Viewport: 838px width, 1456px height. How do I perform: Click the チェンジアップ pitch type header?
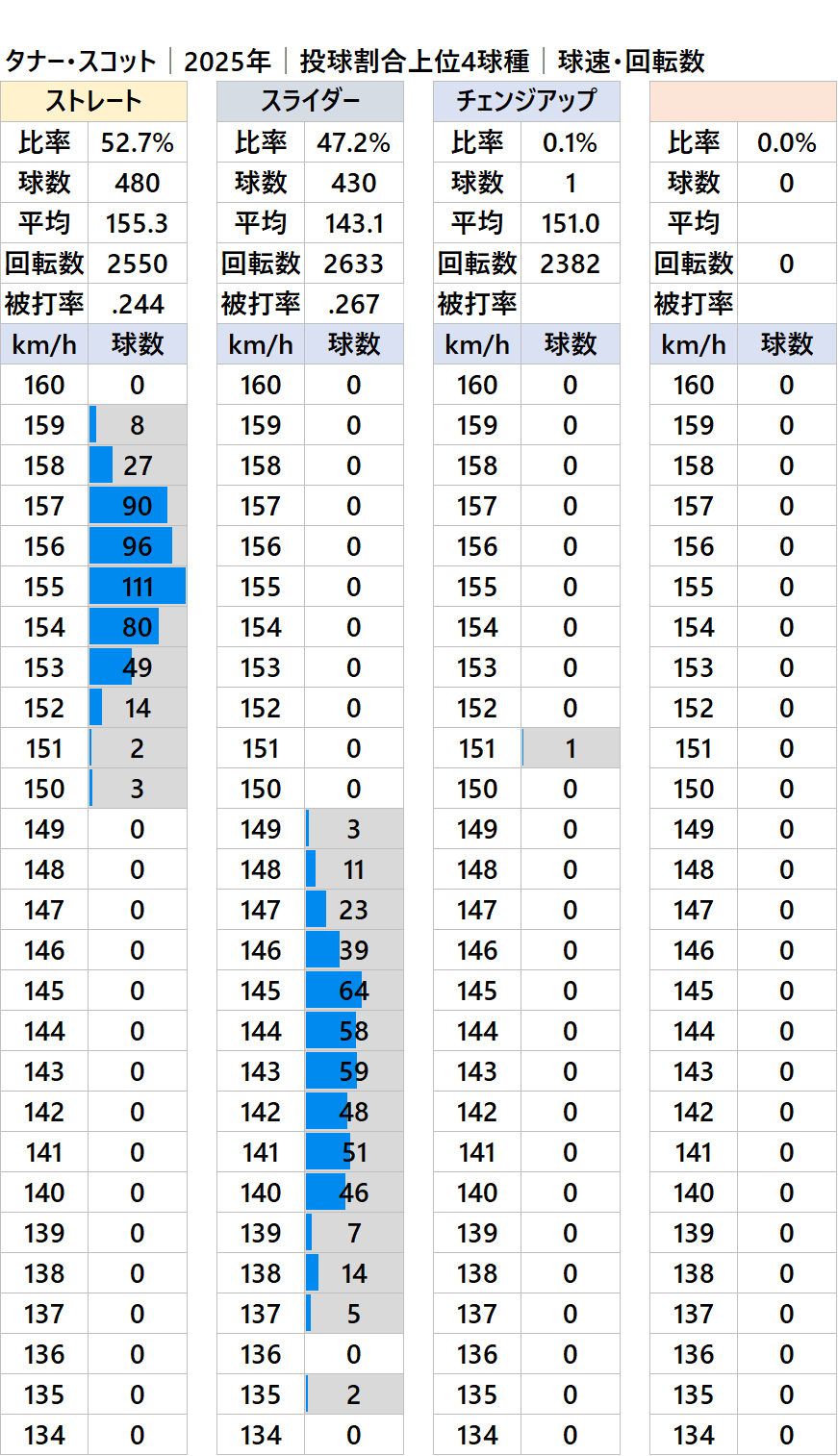point(526,101)
